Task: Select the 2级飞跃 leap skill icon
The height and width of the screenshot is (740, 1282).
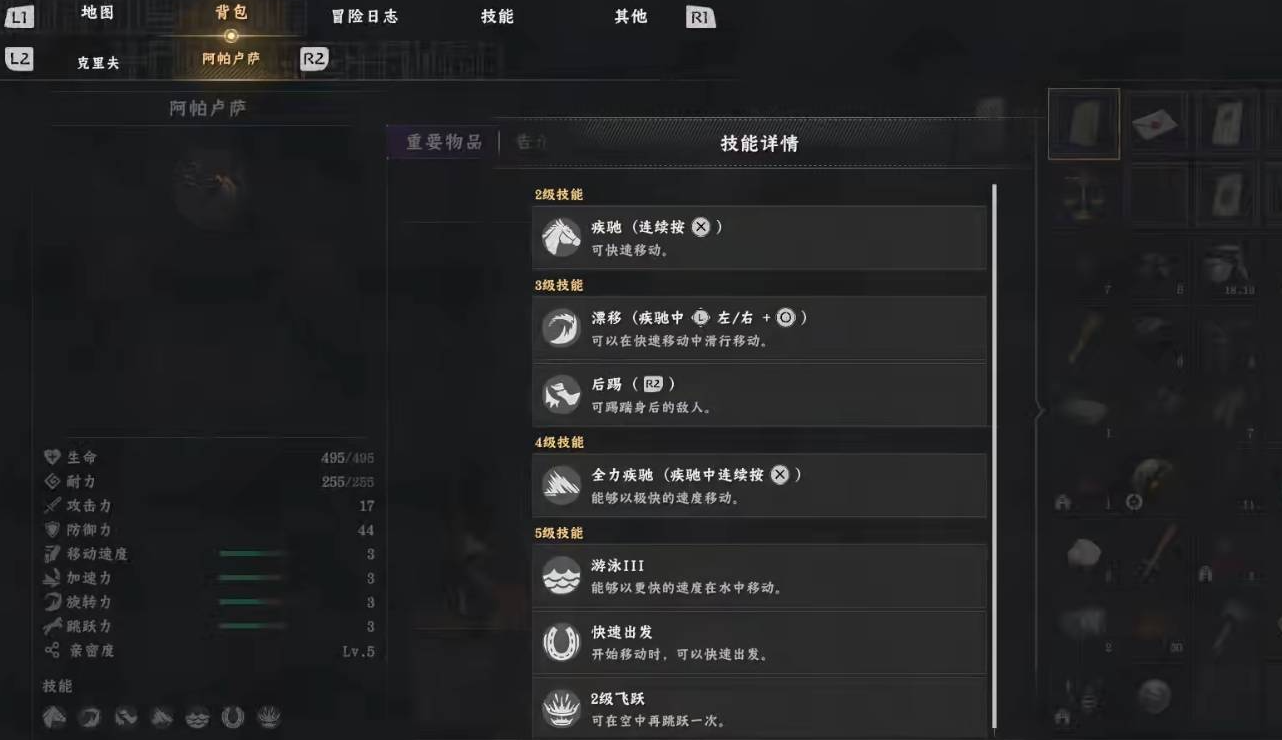Action: click(x=561, y=709)
